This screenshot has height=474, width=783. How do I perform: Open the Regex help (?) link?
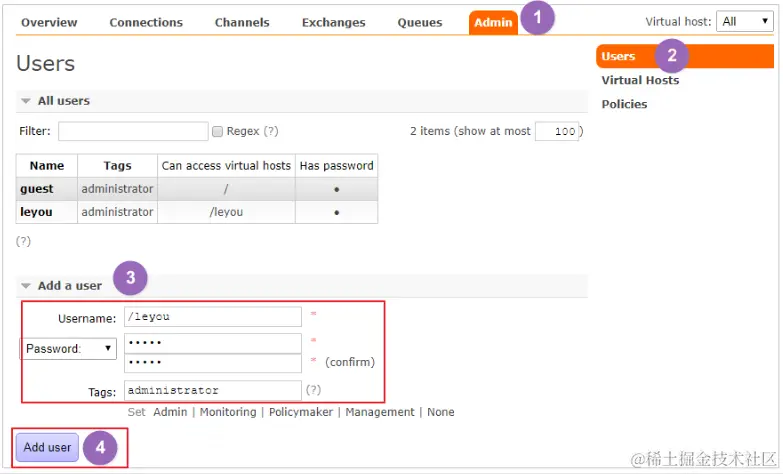click(271, 131)
